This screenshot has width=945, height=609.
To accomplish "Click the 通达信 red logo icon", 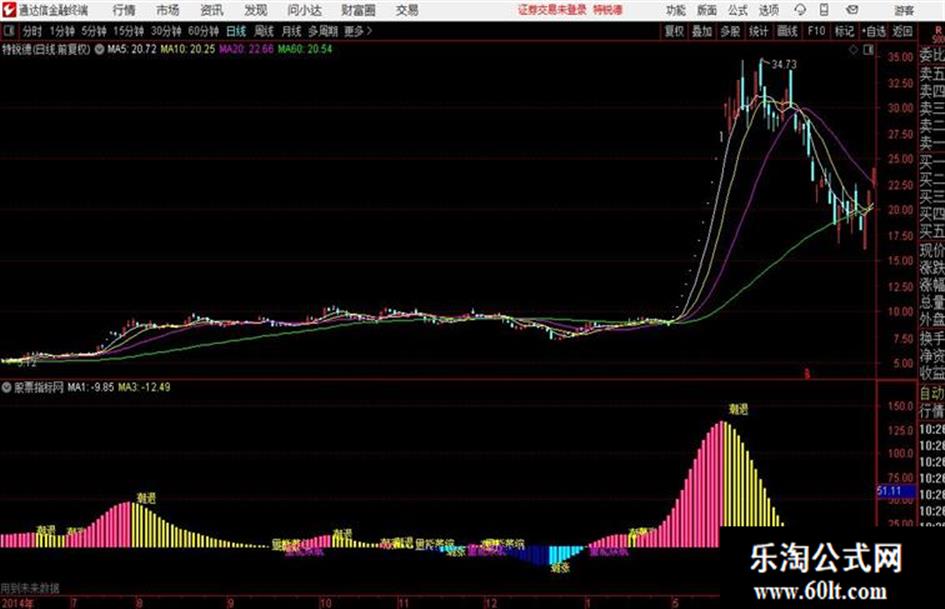I will [9, 10].
